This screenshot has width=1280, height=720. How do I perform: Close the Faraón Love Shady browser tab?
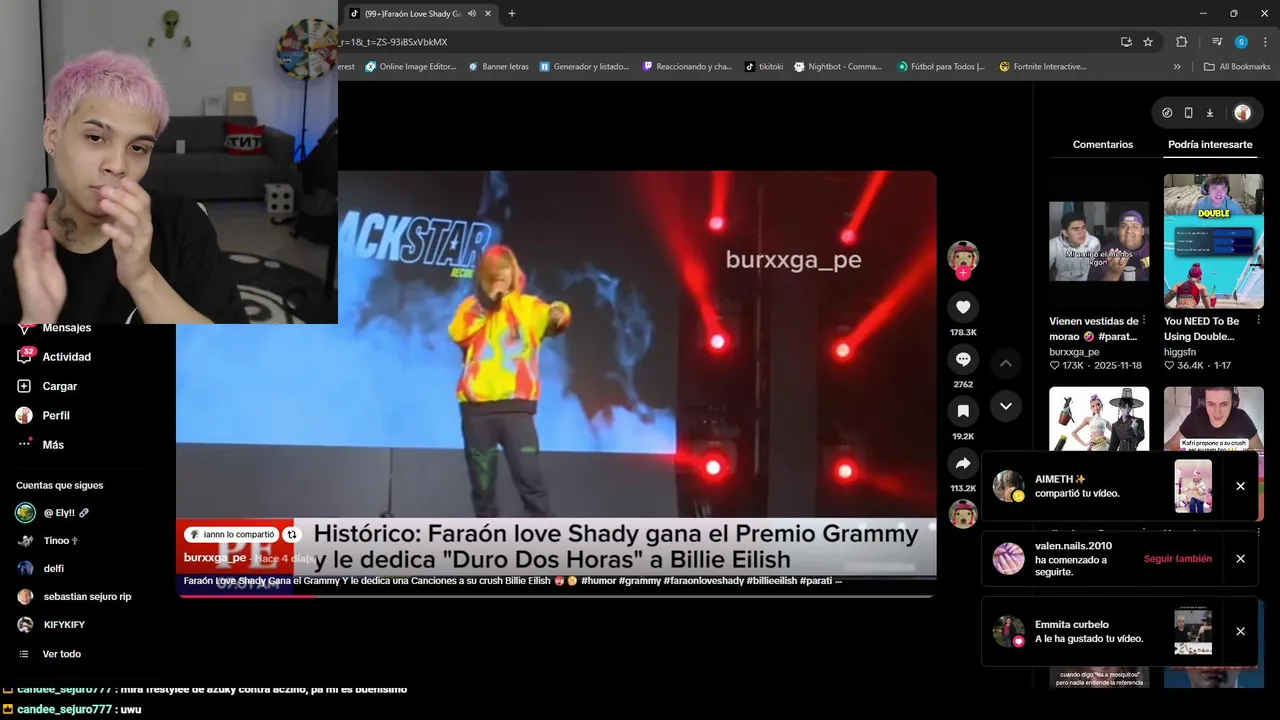[x=487, y=14]
